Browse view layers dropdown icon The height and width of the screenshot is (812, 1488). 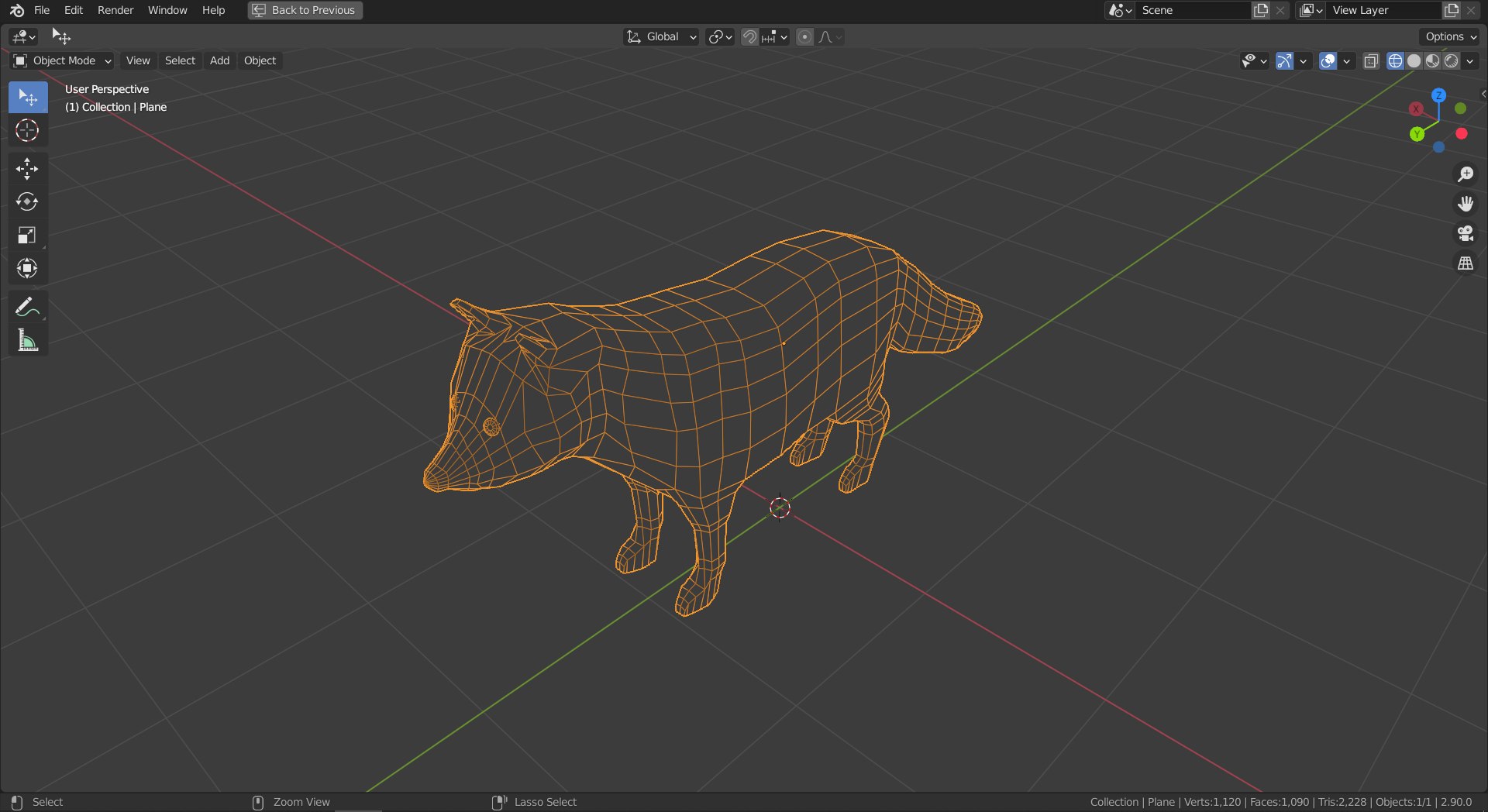[1311, 10]
